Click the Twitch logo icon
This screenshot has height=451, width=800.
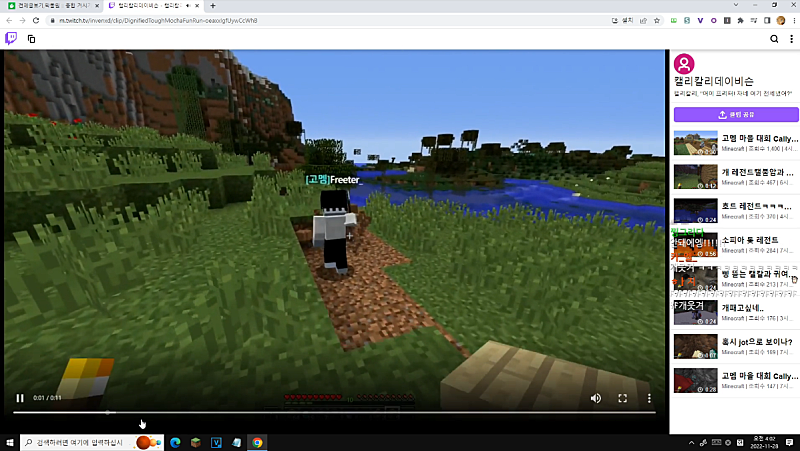[11, 39]
